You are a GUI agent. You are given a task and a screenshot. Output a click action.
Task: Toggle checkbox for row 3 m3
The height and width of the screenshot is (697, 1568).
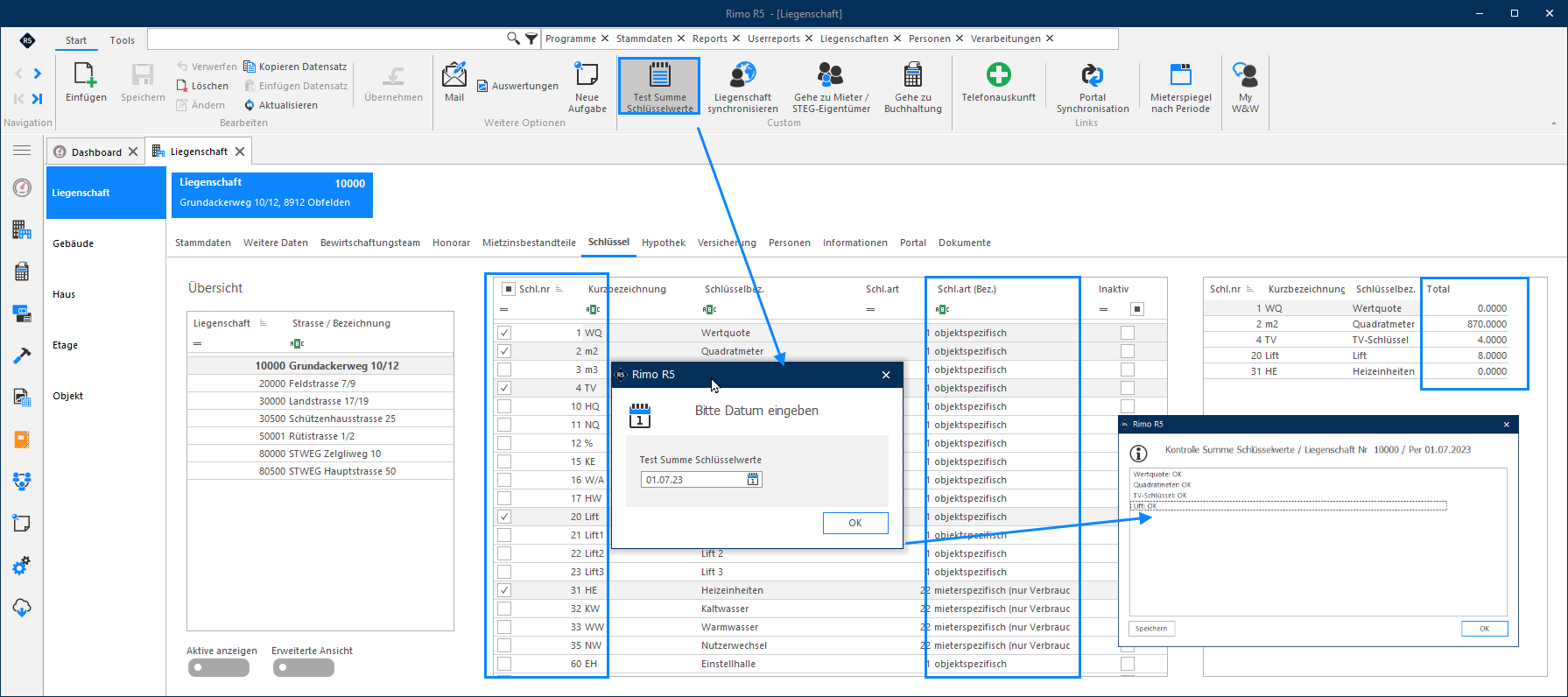[504, 370]
